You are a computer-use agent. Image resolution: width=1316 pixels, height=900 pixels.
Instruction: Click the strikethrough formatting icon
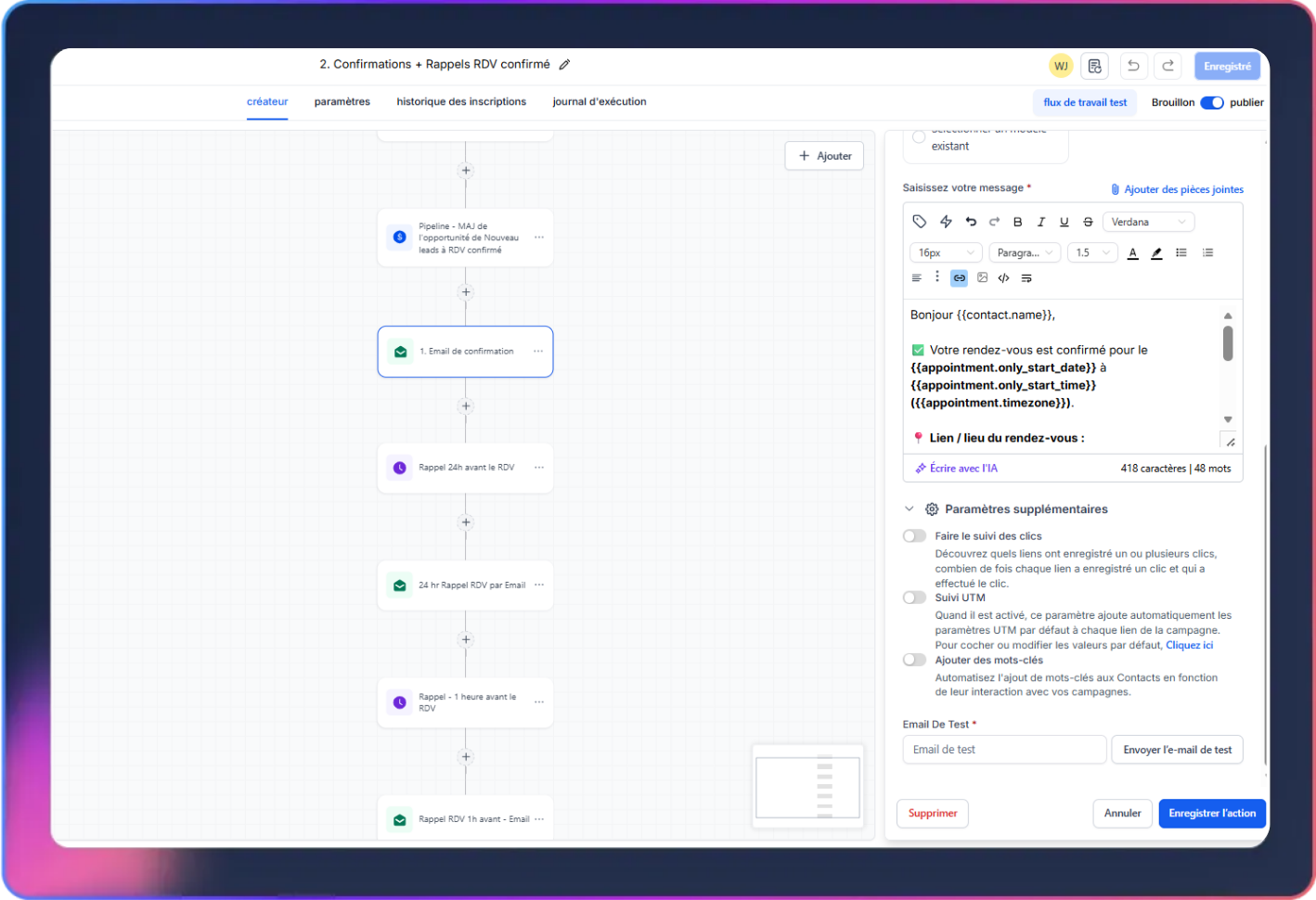coord(1088,222)
